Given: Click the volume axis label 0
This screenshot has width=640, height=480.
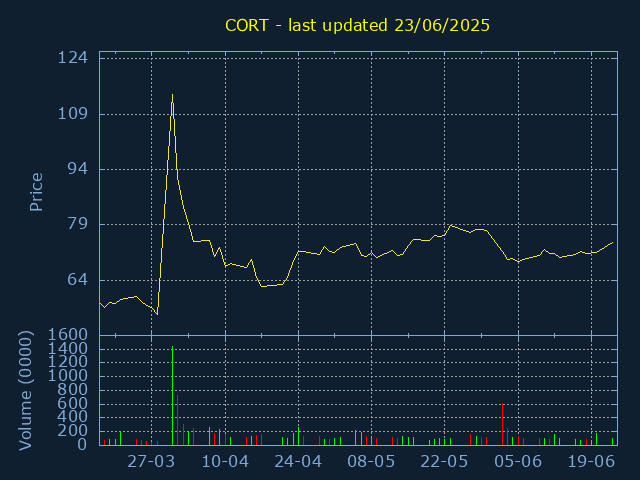Looking at the screenshot, I should click(x=82, y=444).
